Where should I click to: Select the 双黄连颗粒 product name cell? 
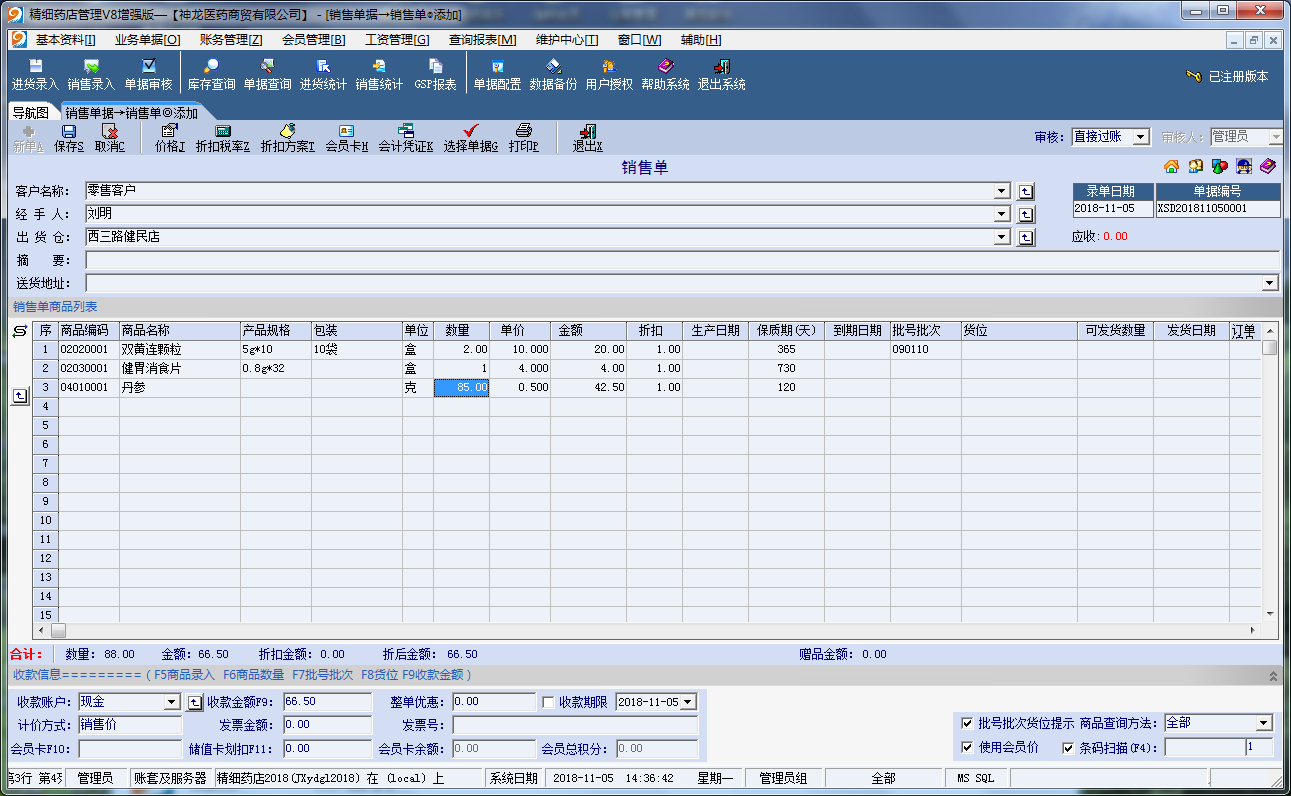180,350
